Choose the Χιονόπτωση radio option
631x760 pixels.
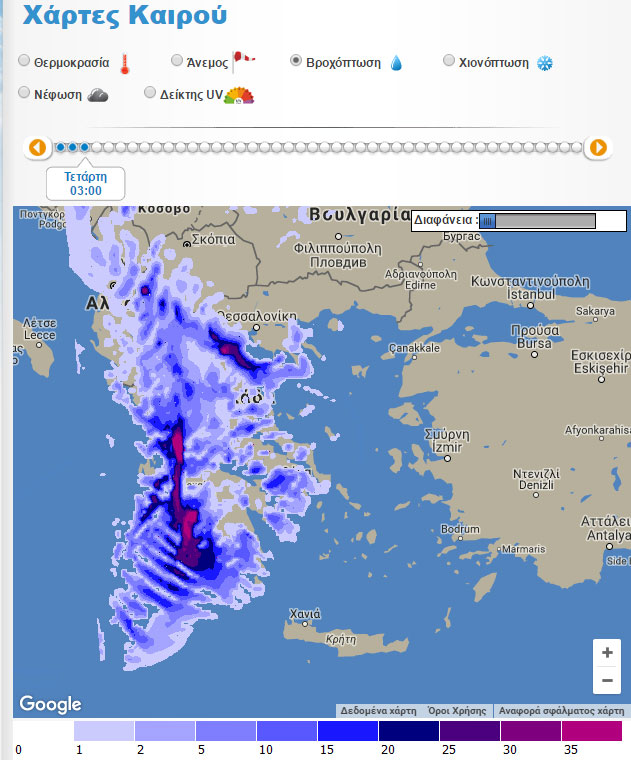click(449, 61)
